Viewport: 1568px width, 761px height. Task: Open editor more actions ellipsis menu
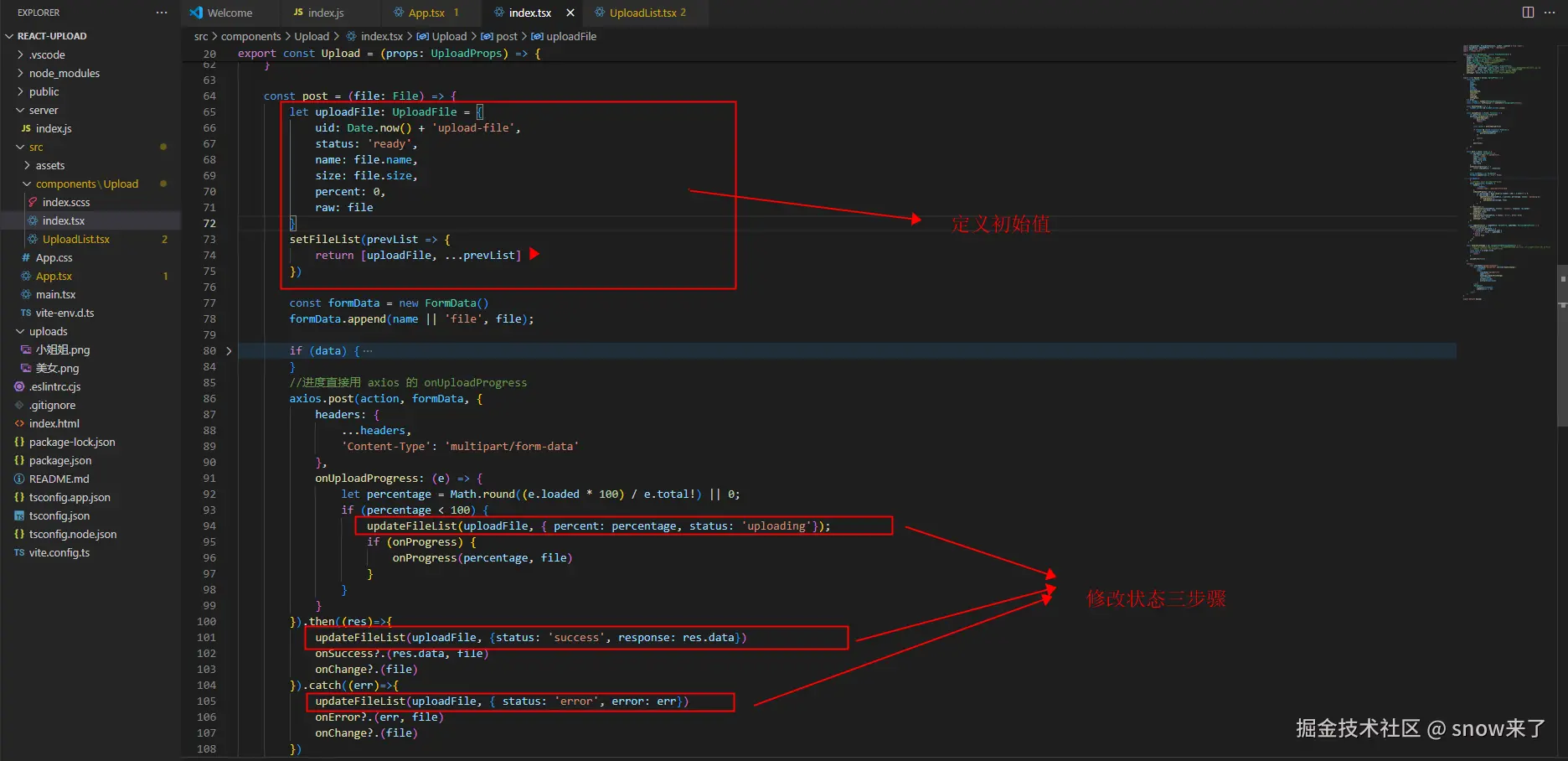pos(1550,13)
